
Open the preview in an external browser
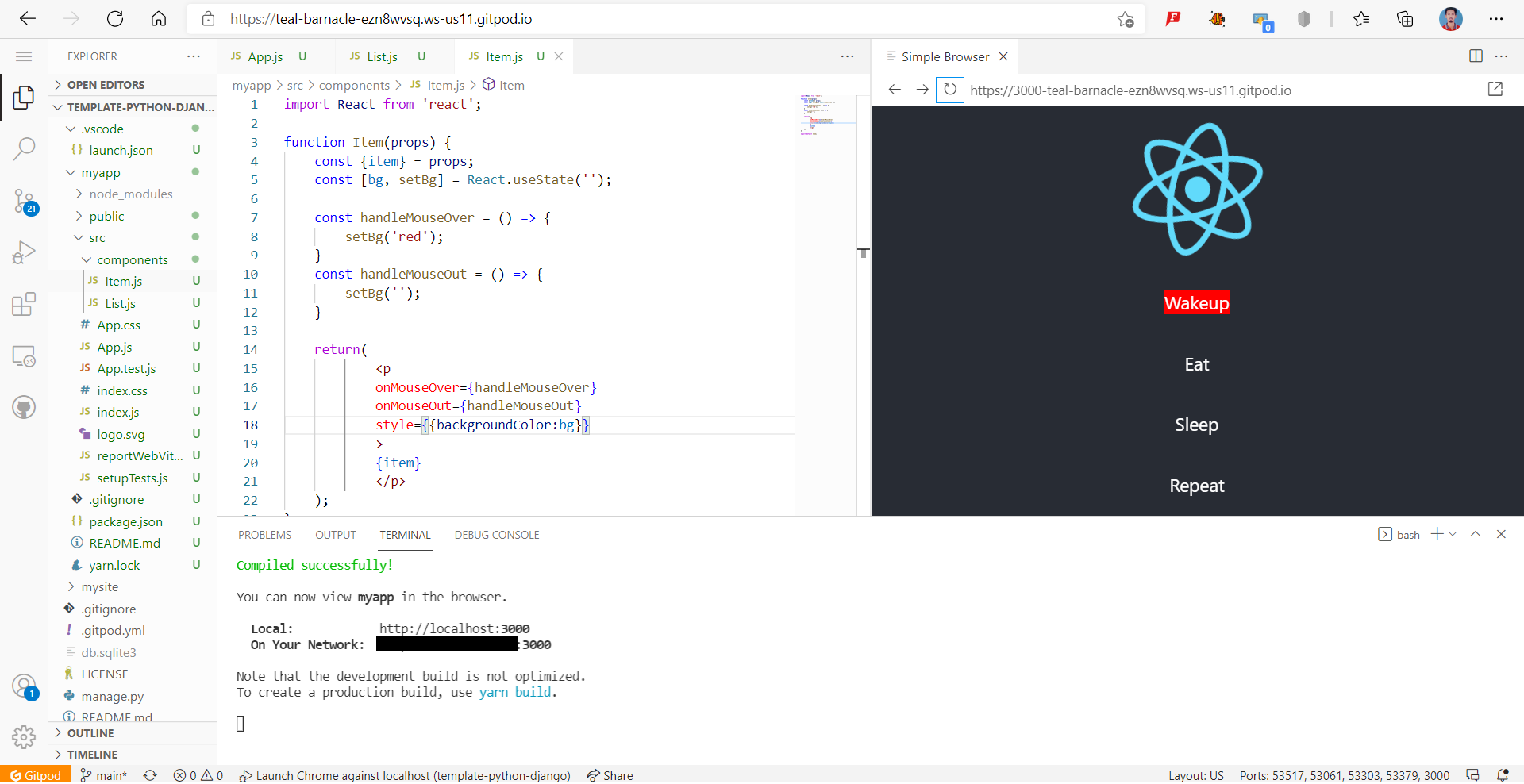(1495, 89)
